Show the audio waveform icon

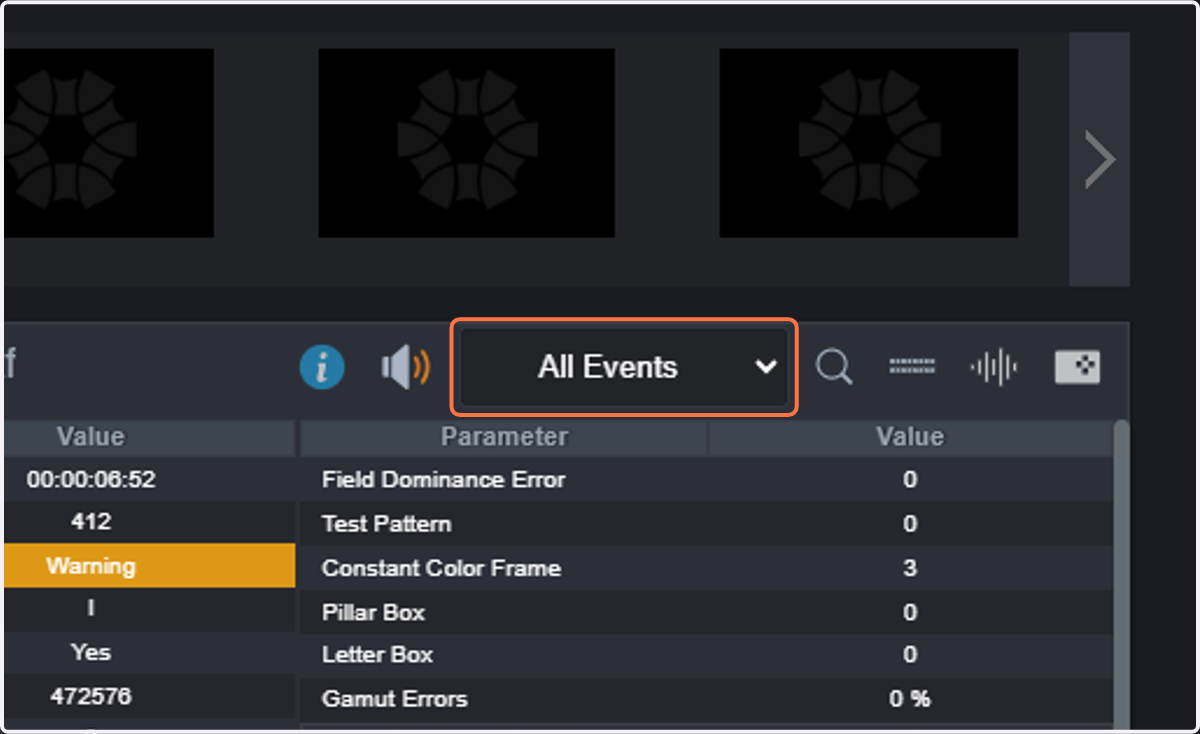pyautogui.click(x=994, y=368)
